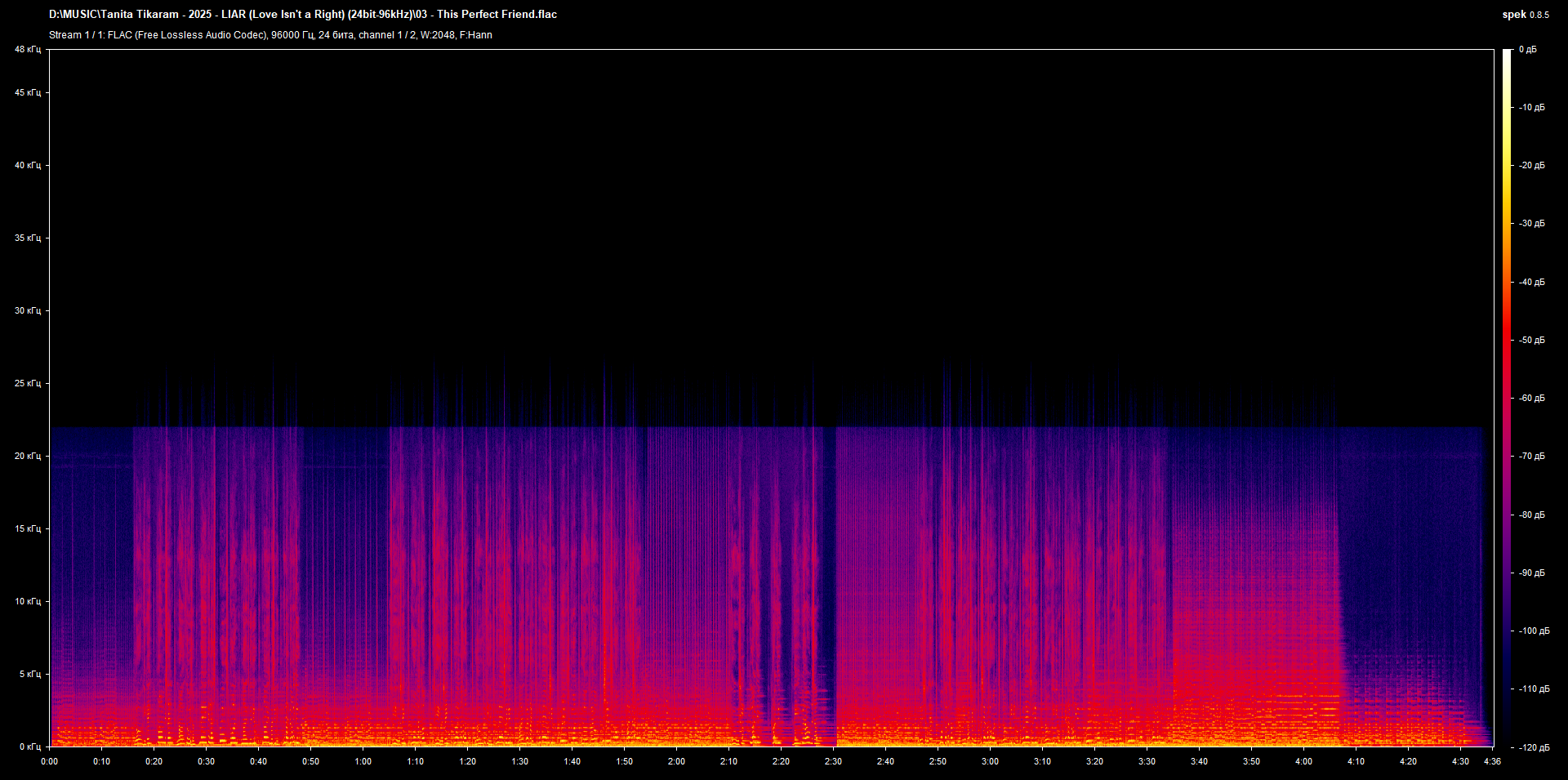Click the 20 кГц frequency axis label

point(28,456)
